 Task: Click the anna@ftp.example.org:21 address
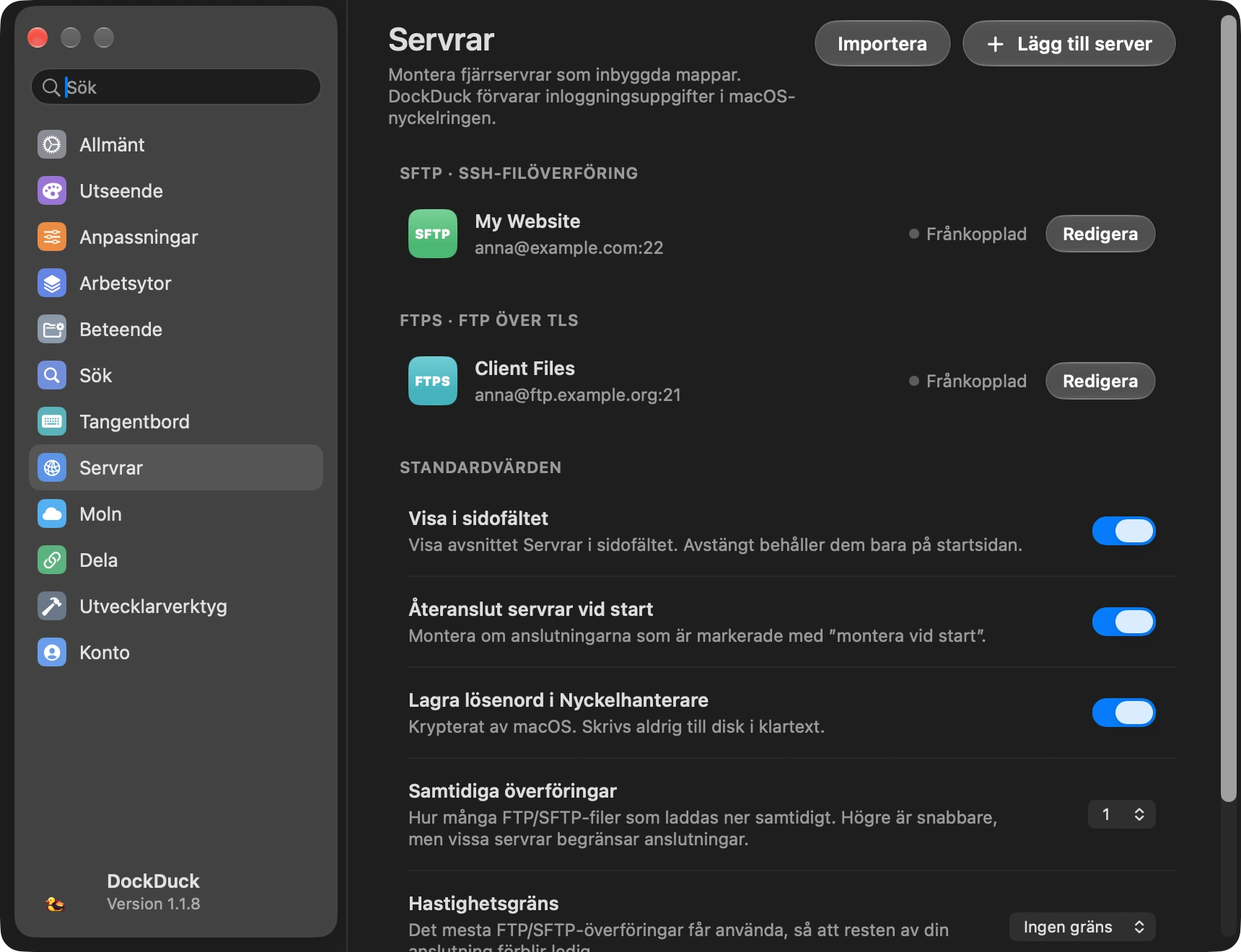[x=578, y=395]
